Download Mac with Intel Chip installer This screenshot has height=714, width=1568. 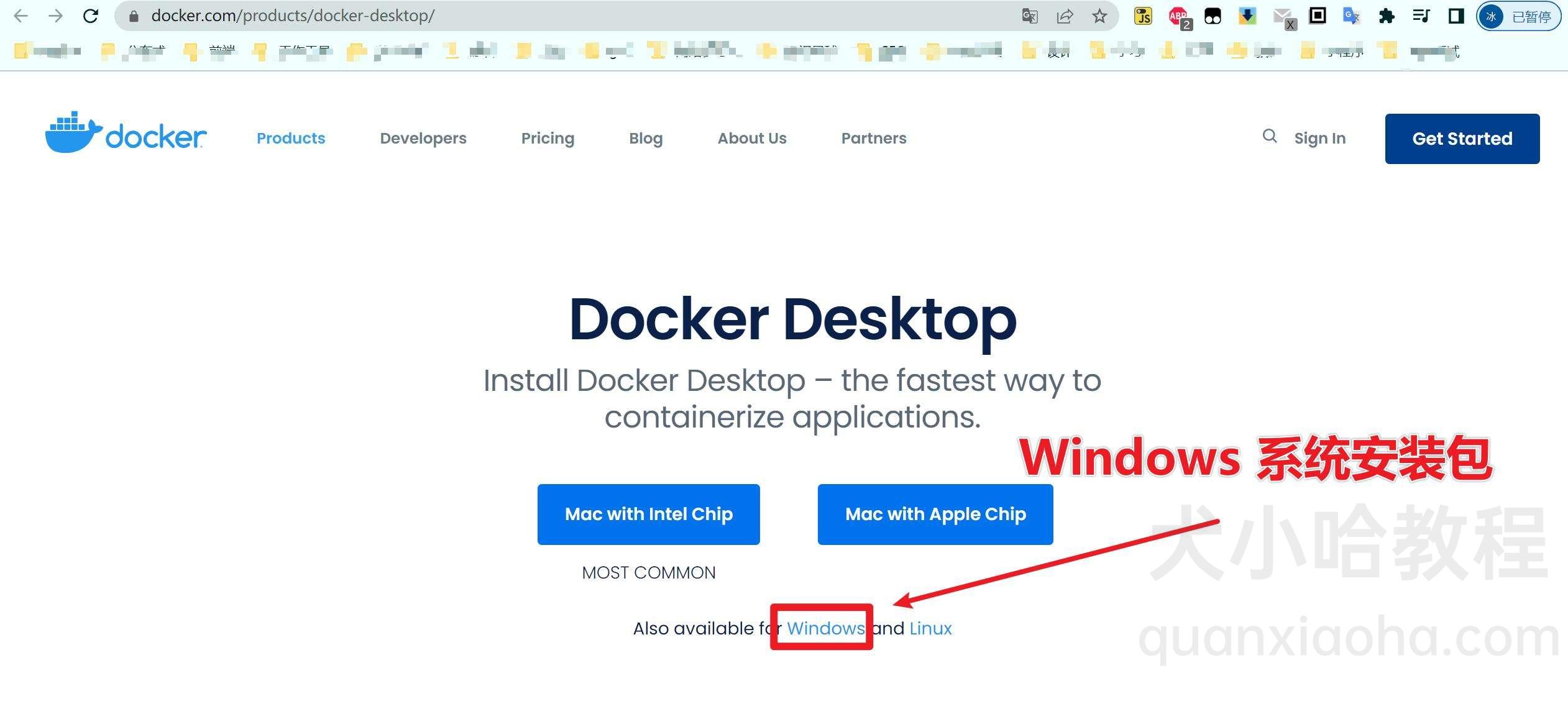648,514
